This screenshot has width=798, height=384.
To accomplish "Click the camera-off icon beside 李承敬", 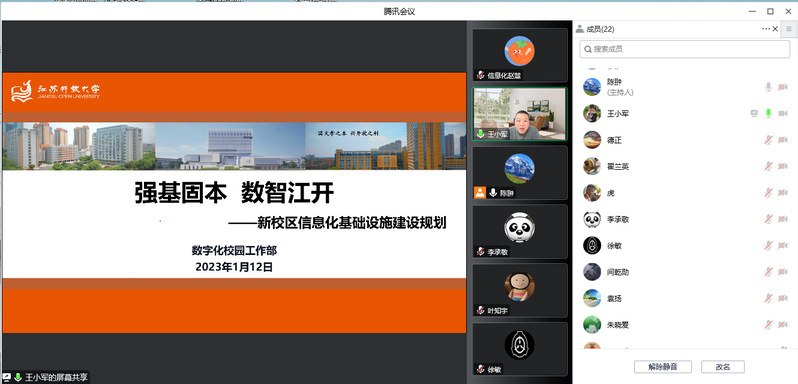I will coord(783,219).
